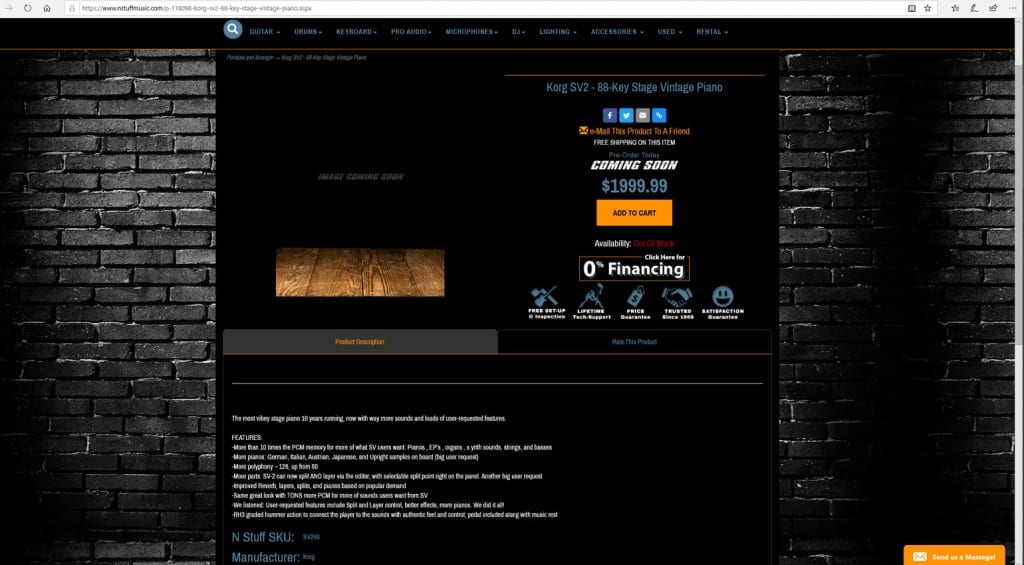The height and width of the screenshot is (565, 1024).
Task: Click the $1999.99 price text
Action: tap(634, 186)
